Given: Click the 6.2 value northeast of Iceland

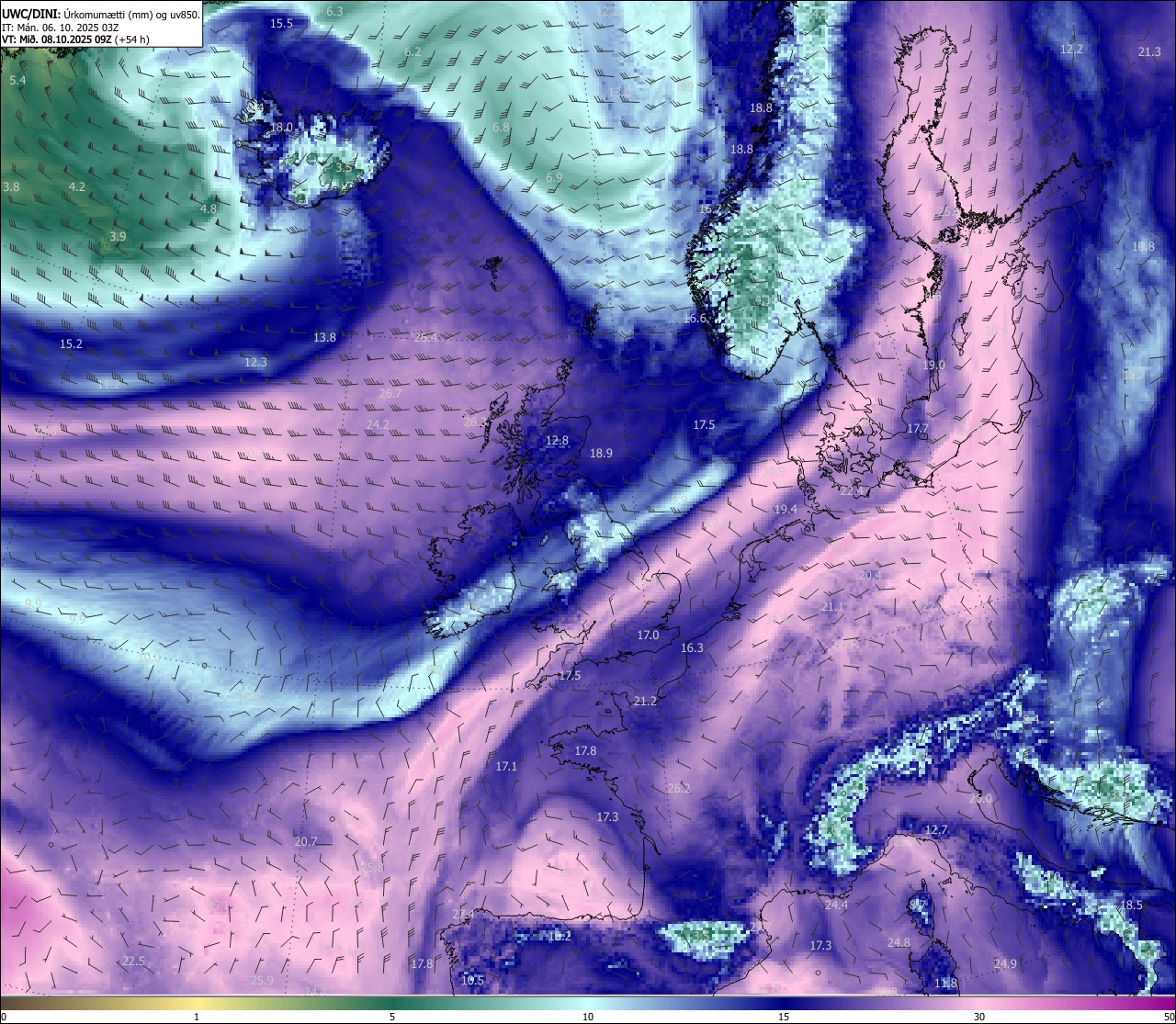Looking at the screenshot, I should pos(413,52).
